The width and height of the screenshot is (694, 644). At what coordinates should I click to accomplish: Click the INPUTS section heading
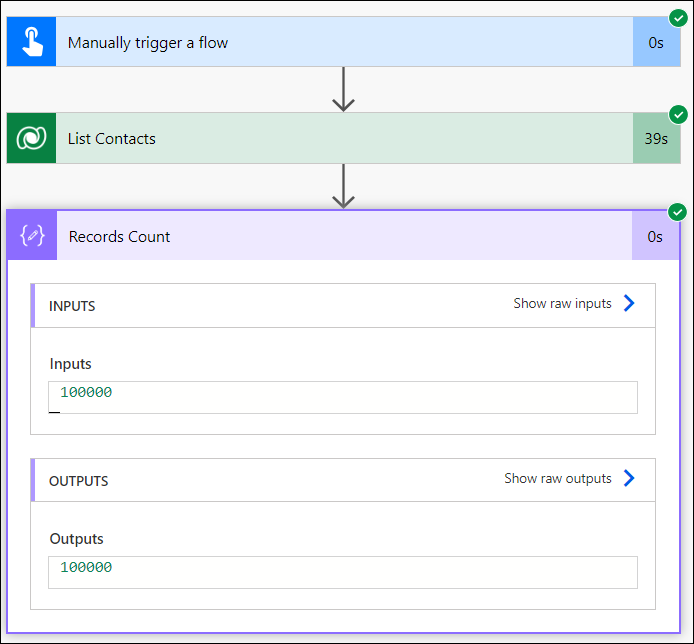click(x=72, y=306)
